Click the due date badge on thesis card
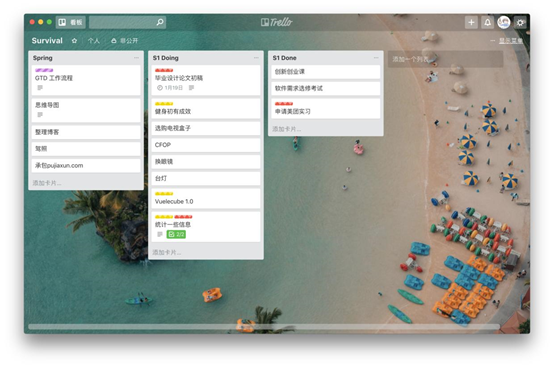554x368 pixels. pos(170,88)
